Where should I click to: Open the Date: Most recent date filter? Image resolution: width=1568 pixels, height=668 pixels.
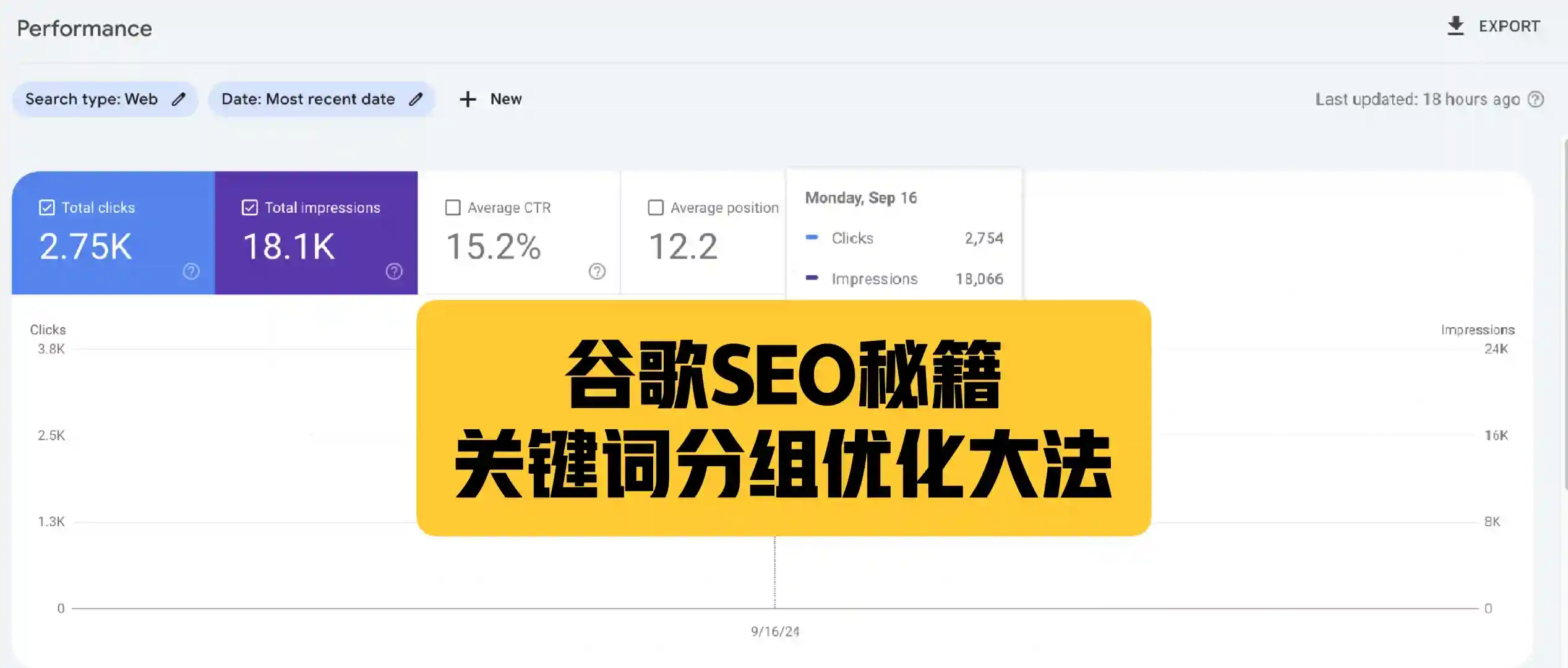pyautogui.click(x=308, y=99)
